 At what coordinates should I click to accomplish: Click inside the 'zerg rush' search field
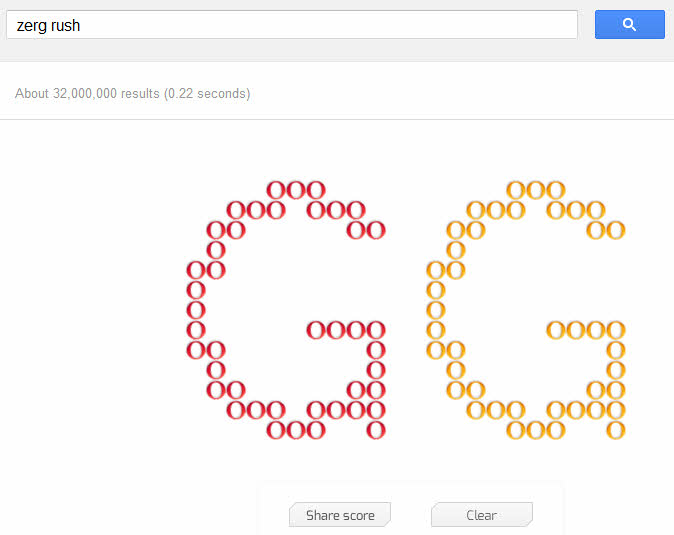(x=292, y=25)
